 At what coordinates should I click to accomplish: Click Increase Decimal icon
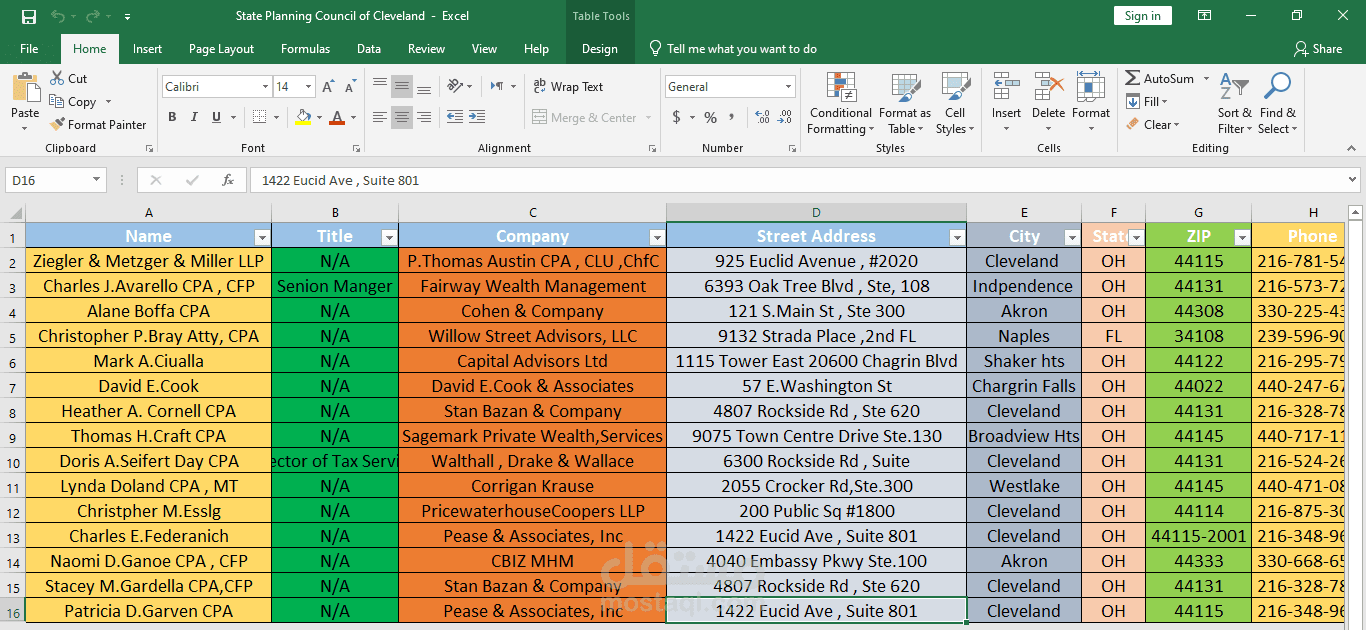tap(762, 118)
